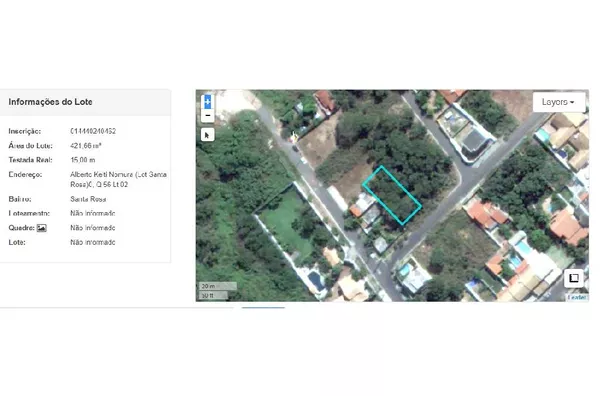Select lot area value 421,66 m²
The height and width of the screenshot is (396, 600).
(x=86, y=145)
